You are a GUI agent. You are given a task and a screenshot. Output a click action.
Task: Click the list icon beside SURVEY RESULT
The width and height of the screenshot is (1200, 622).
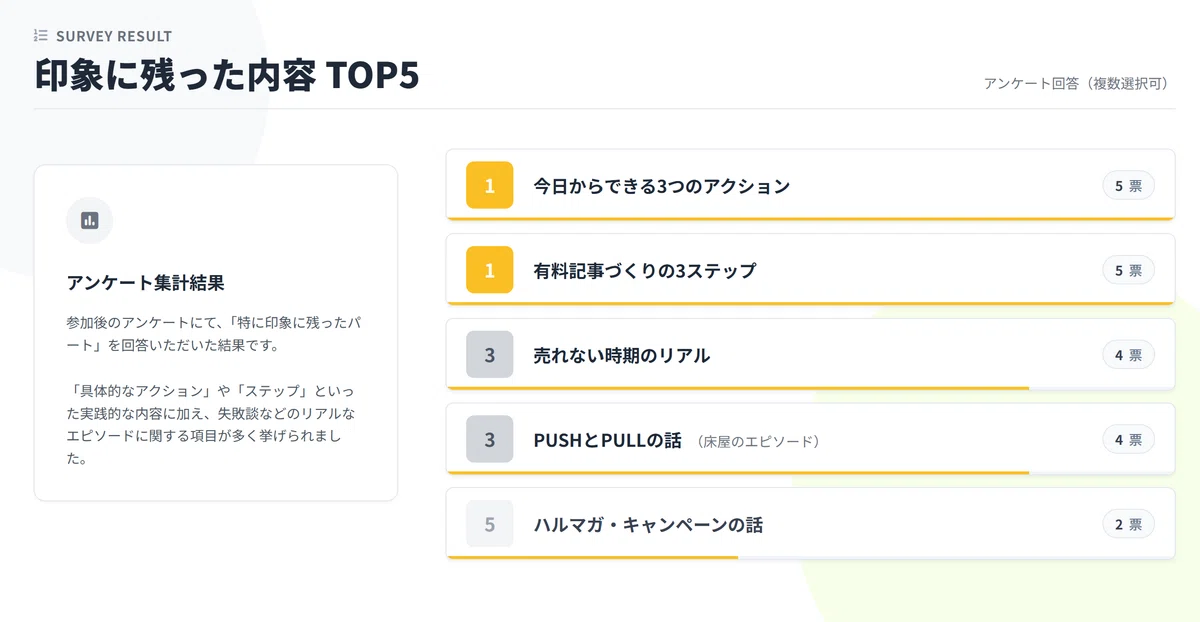[41, 36]
